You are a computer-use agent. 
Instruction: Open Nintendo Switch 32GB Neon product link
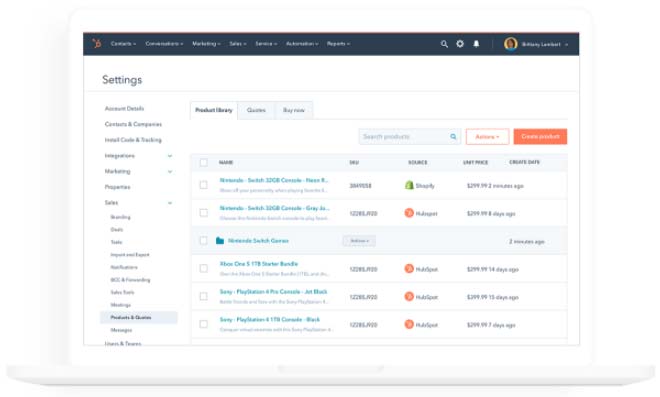point(274,180)
